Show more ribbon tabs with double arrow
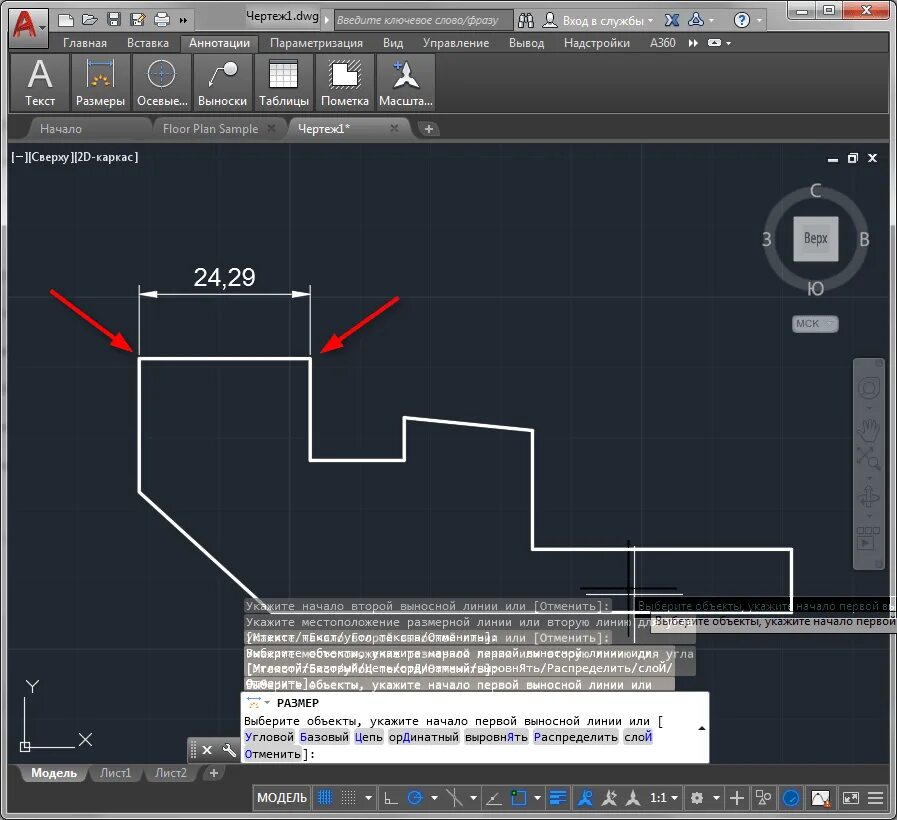 tap(693, 43)
